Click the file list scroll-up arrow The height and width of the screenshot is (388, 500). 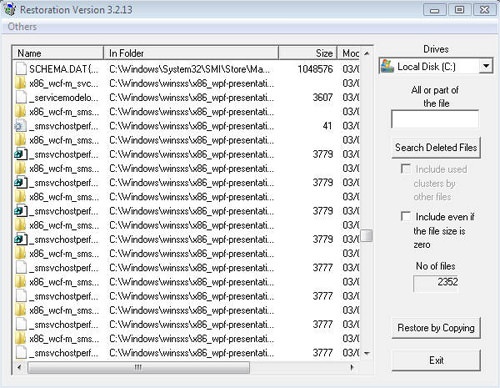pyautogui.click(x=367, y=53)
